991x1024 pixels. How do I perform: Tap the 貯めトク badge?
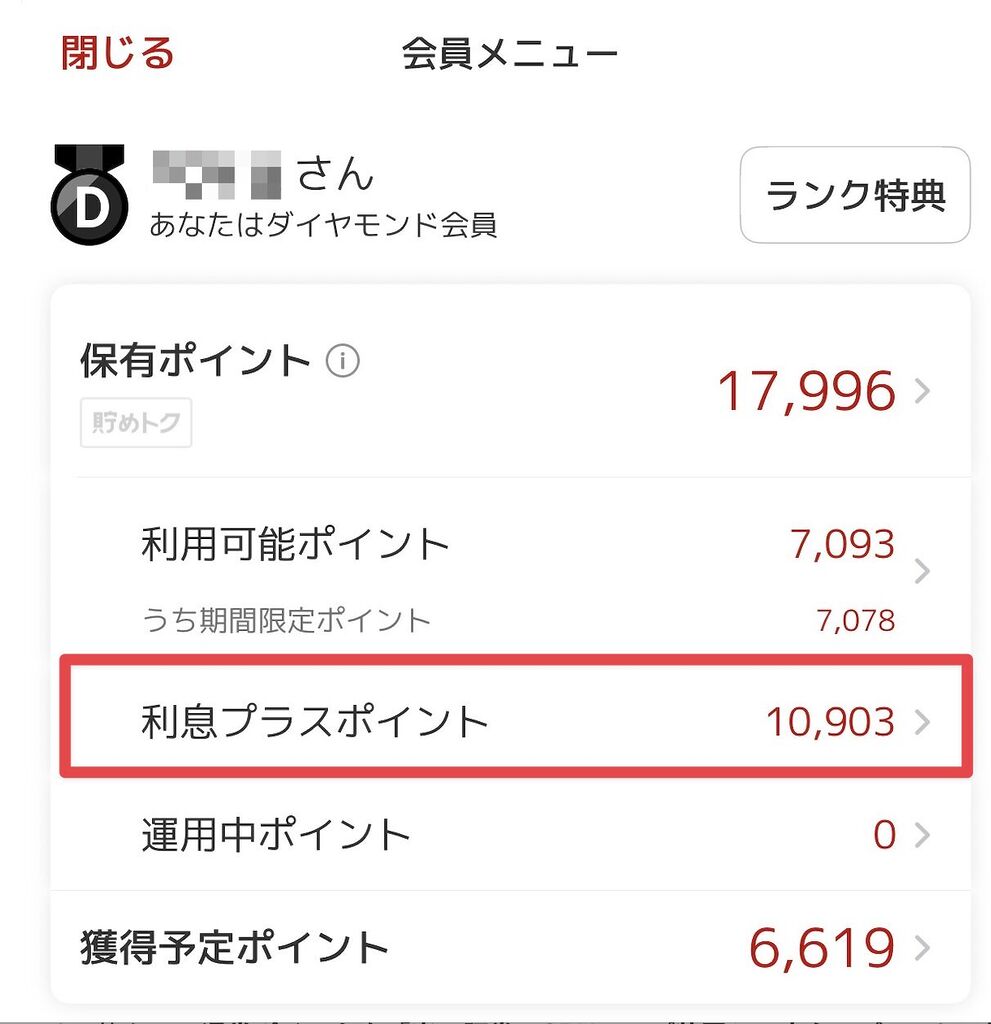(136, 424)
